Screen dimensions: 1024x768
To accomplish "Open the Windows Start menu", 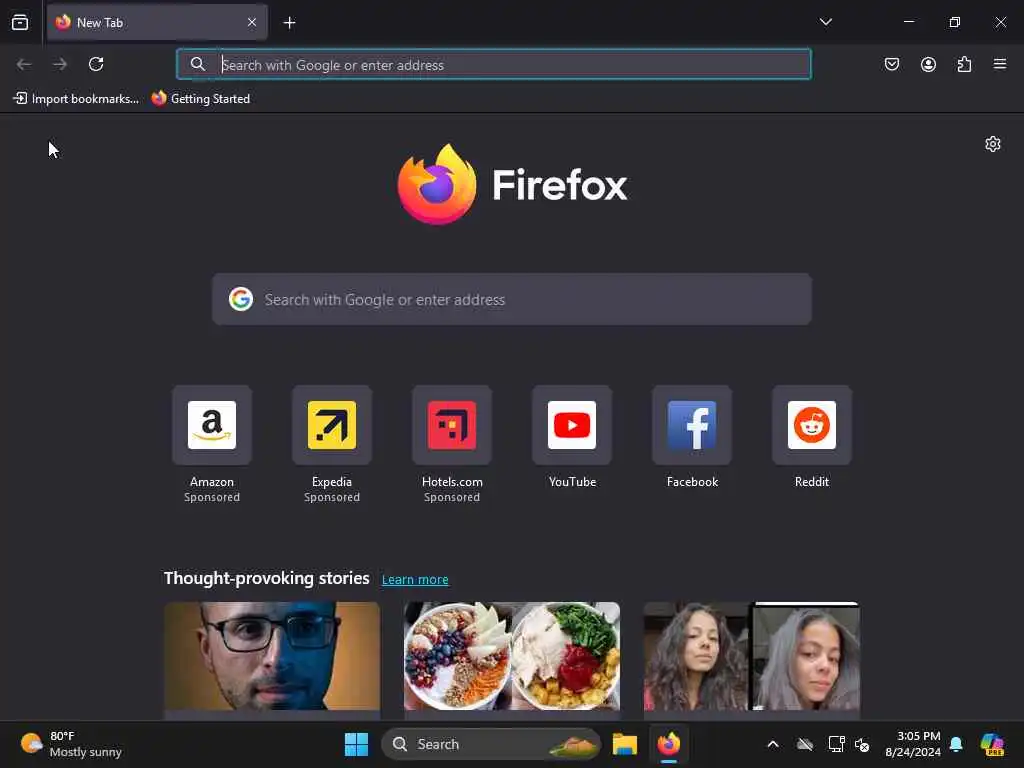I will click(356, 744).
